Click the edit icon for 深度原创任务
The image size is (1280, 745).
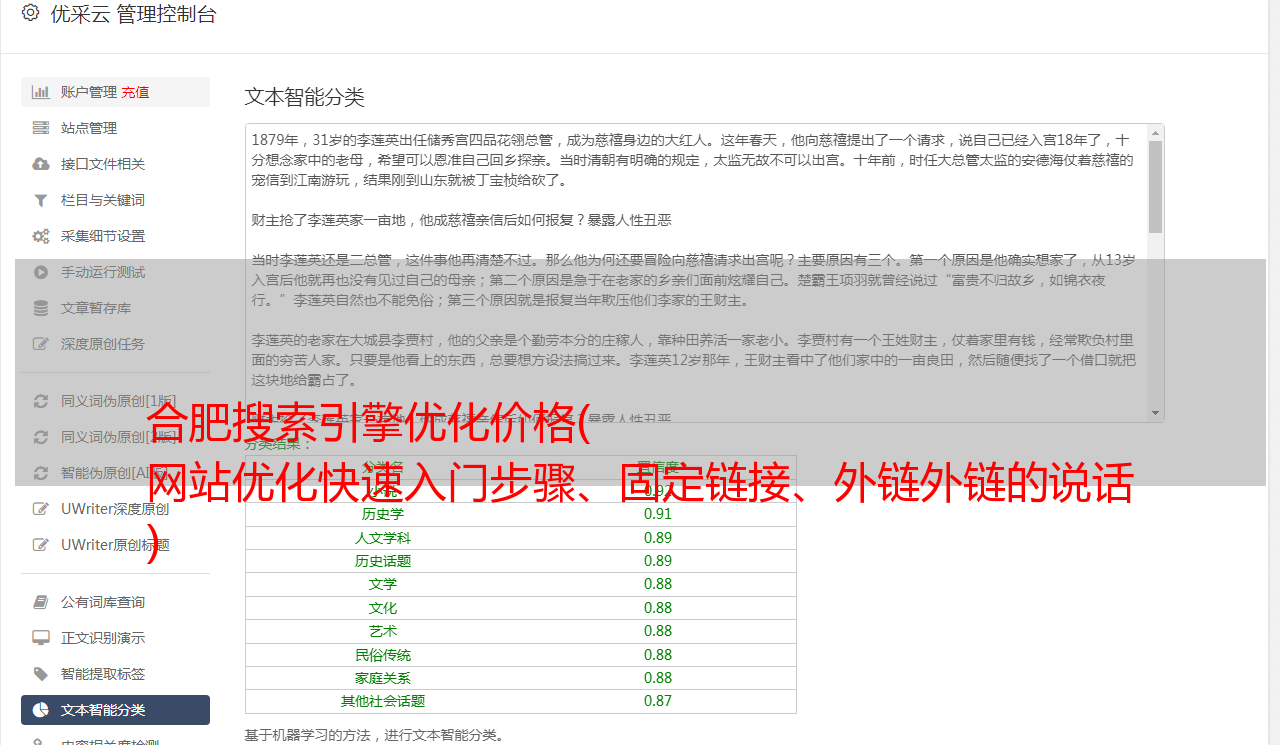[41, 344]
